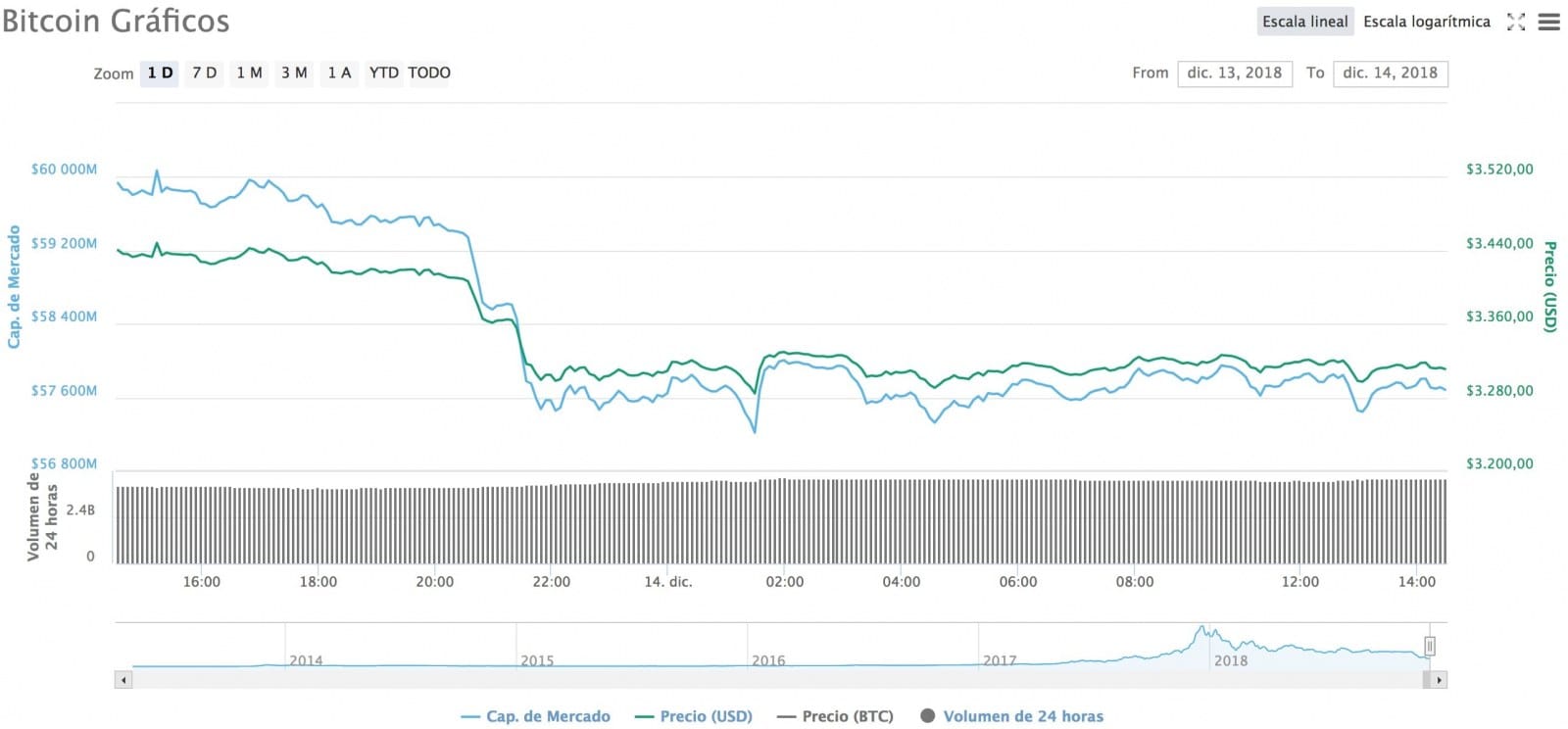This screenshot has height=729, width=1568.
Task: Click the $3.280,00 price axis label
Action: click(1499, 390)
